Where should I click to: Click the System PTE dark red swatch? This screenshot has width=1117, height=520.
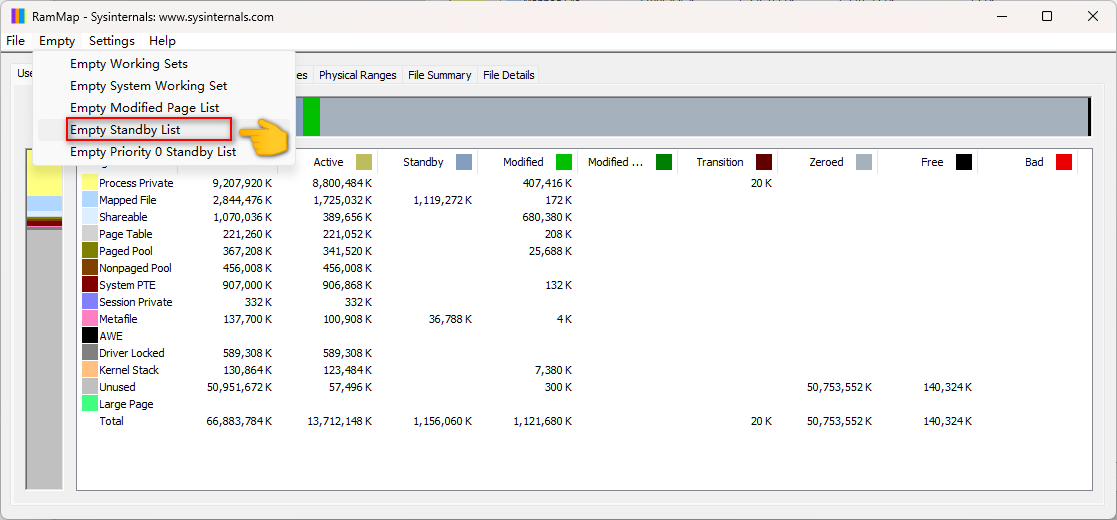pos(90,285)
